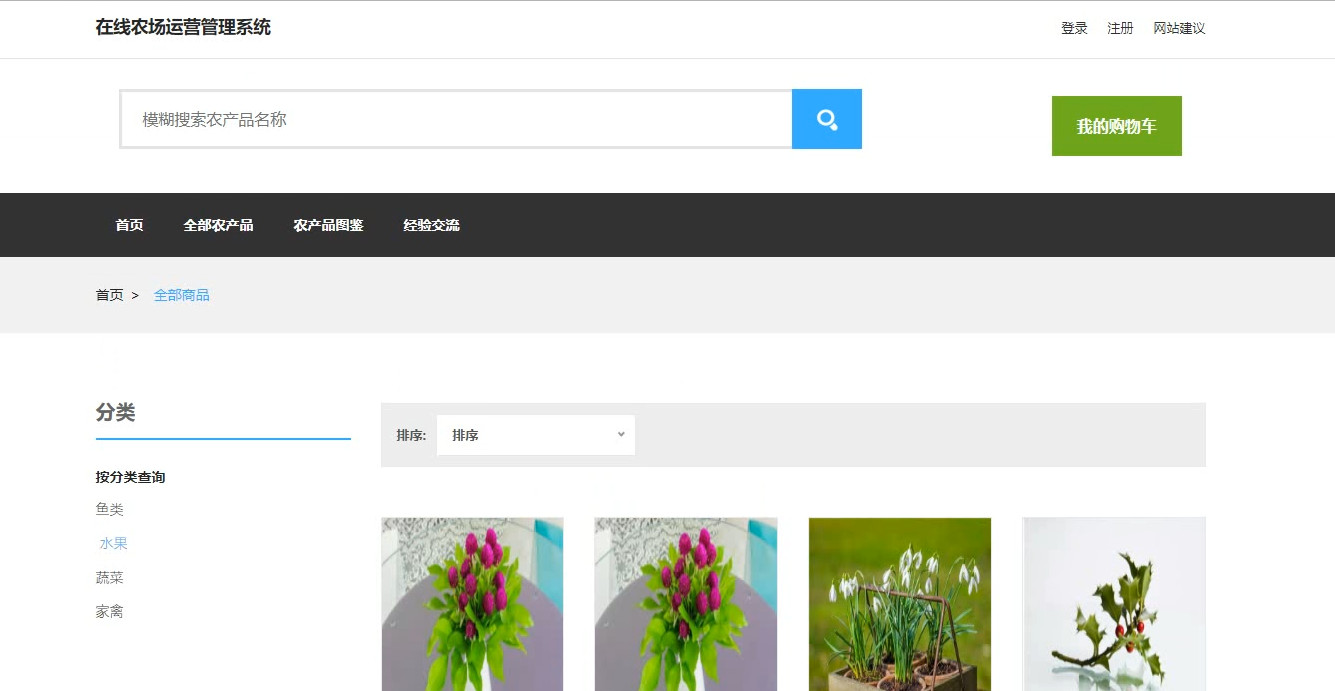
Task: Open the 网站建议 link
Action: pyautogui.click(x=1179, y=29)
